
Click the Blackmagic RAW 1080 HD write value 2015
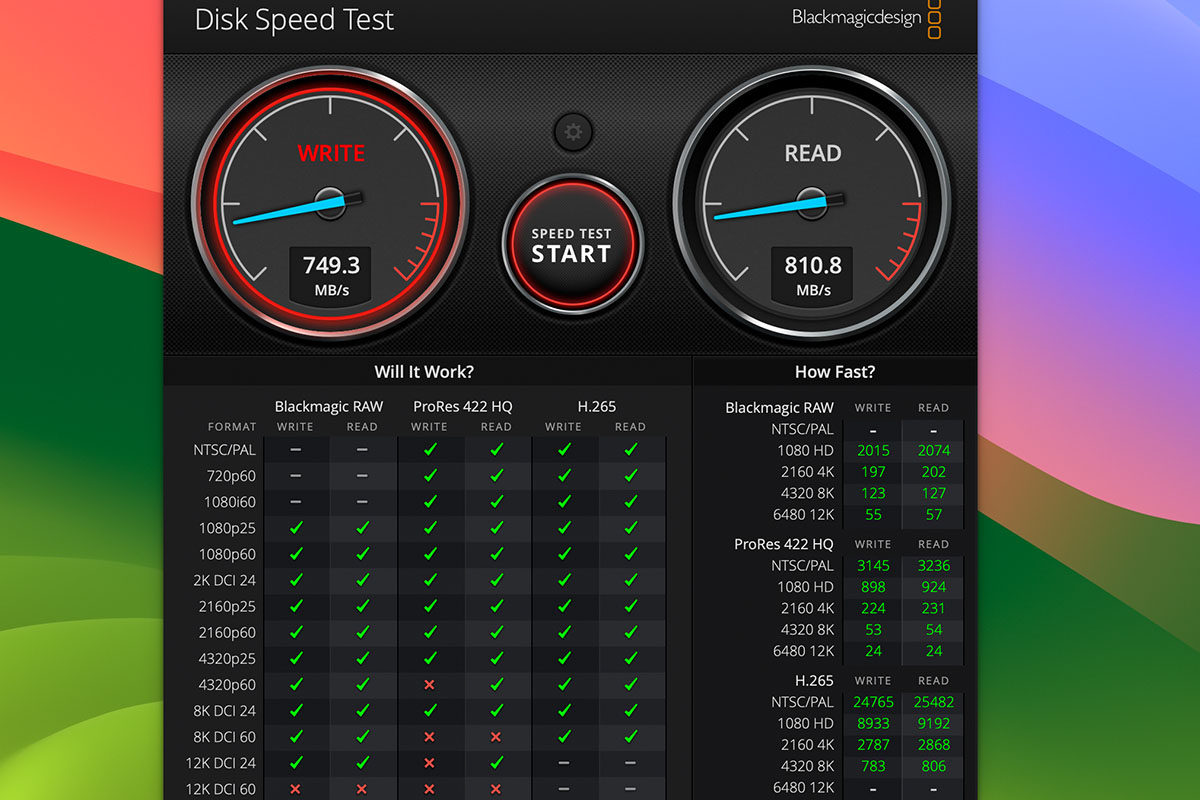click(873, 450)
